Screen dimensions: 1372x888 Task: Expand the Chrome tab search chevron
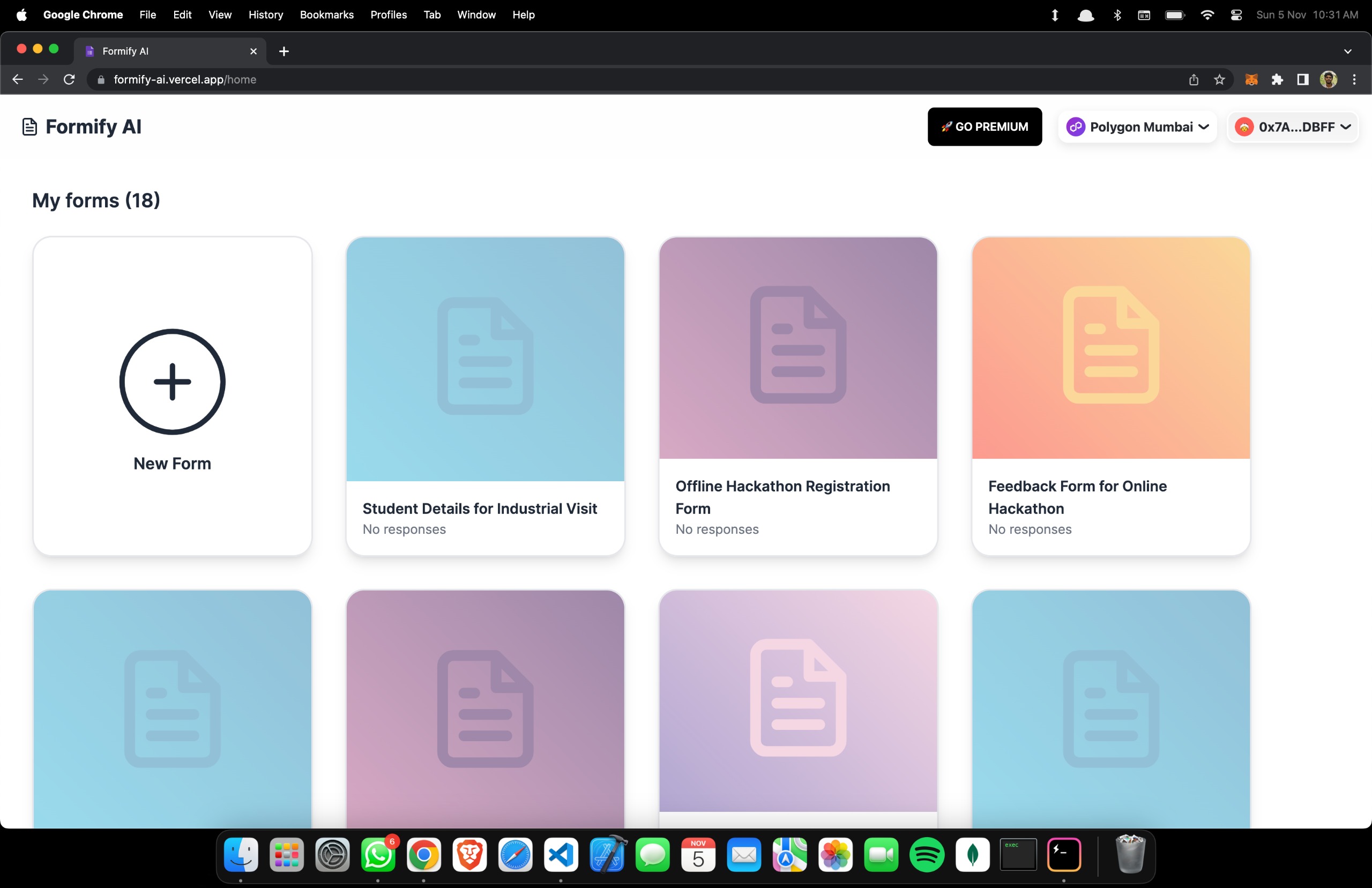click(1347, 51)
